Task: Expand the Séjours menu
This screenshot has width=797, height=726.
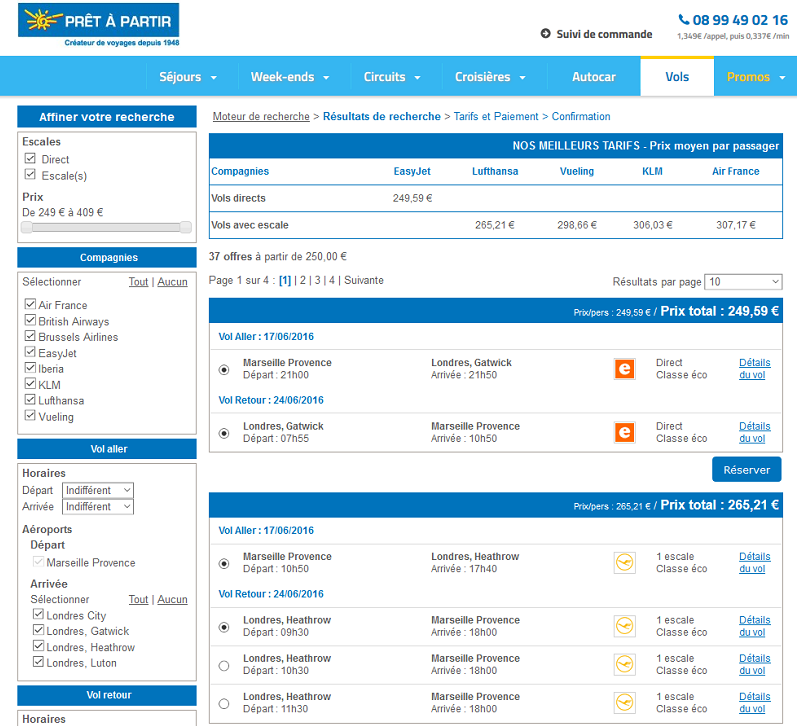Action: (187, 77)
